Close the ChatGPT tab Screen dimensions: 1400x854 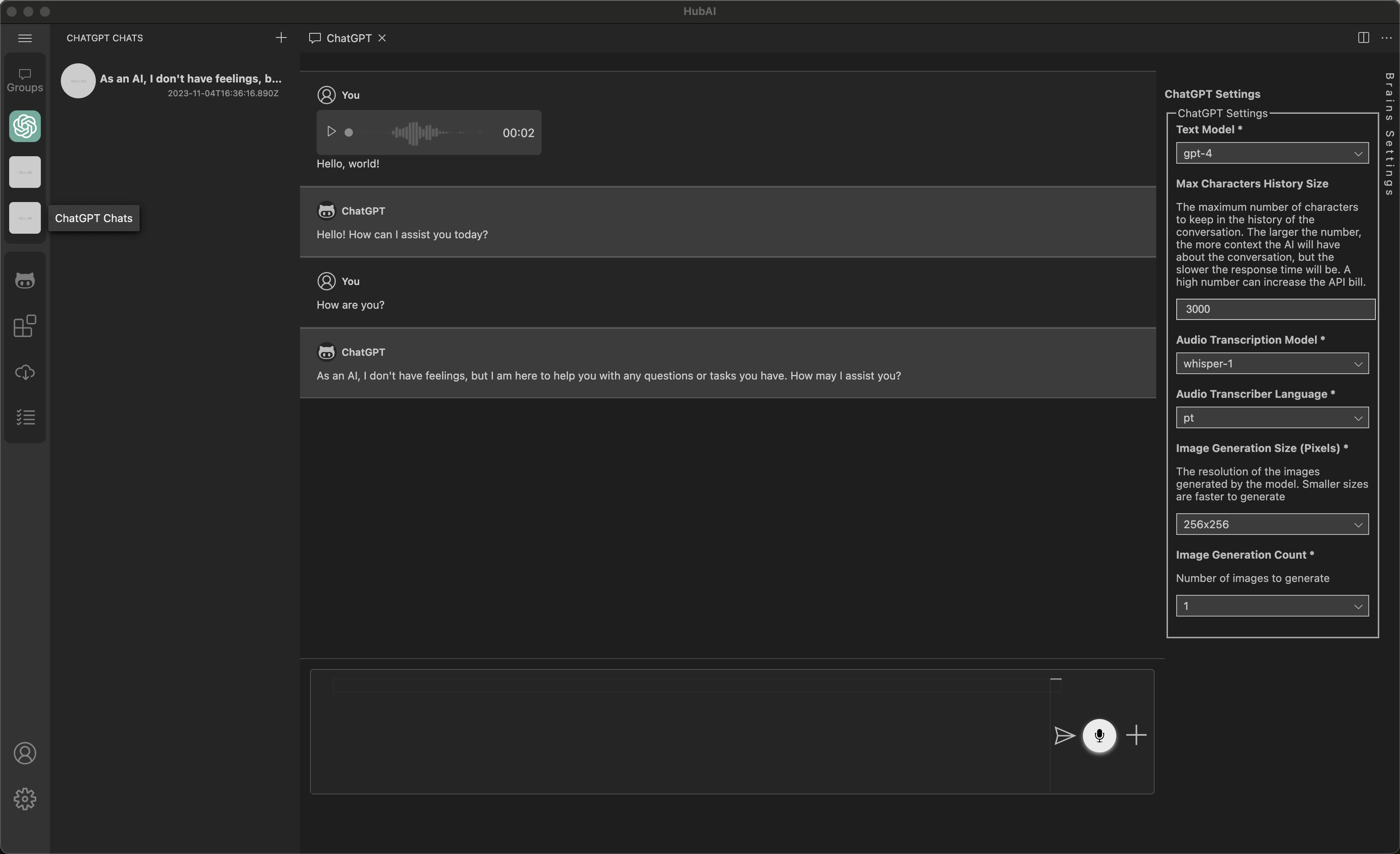click(x=382, y=38)
